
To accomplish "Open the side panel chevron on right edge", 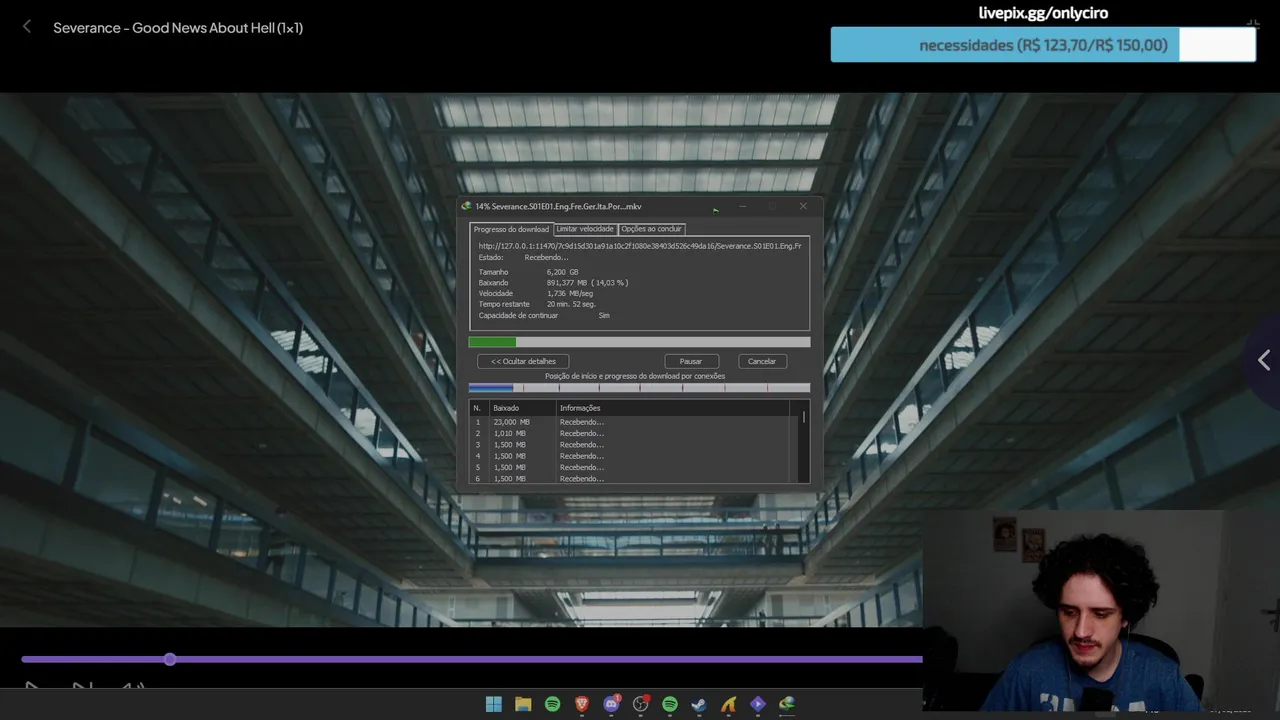I will tap(1264, 360).
